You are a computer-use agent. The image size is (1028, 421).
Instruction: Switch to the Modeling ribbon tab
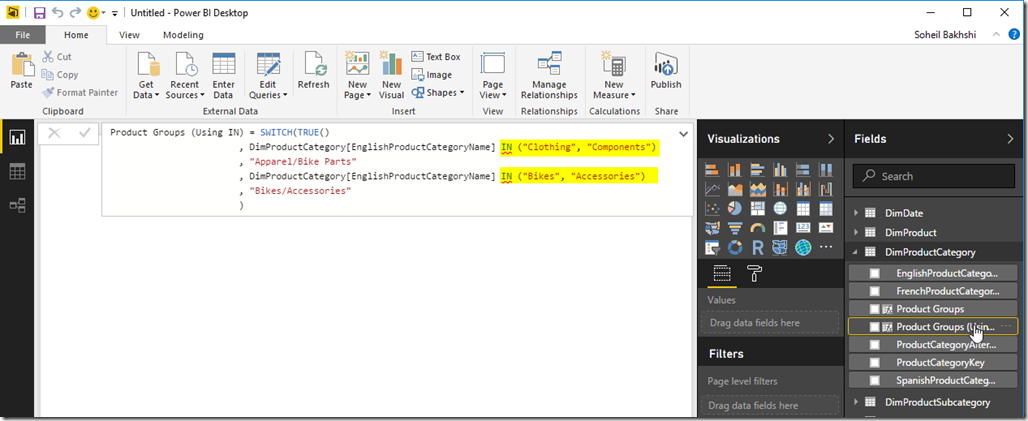(x=183, y=35)
